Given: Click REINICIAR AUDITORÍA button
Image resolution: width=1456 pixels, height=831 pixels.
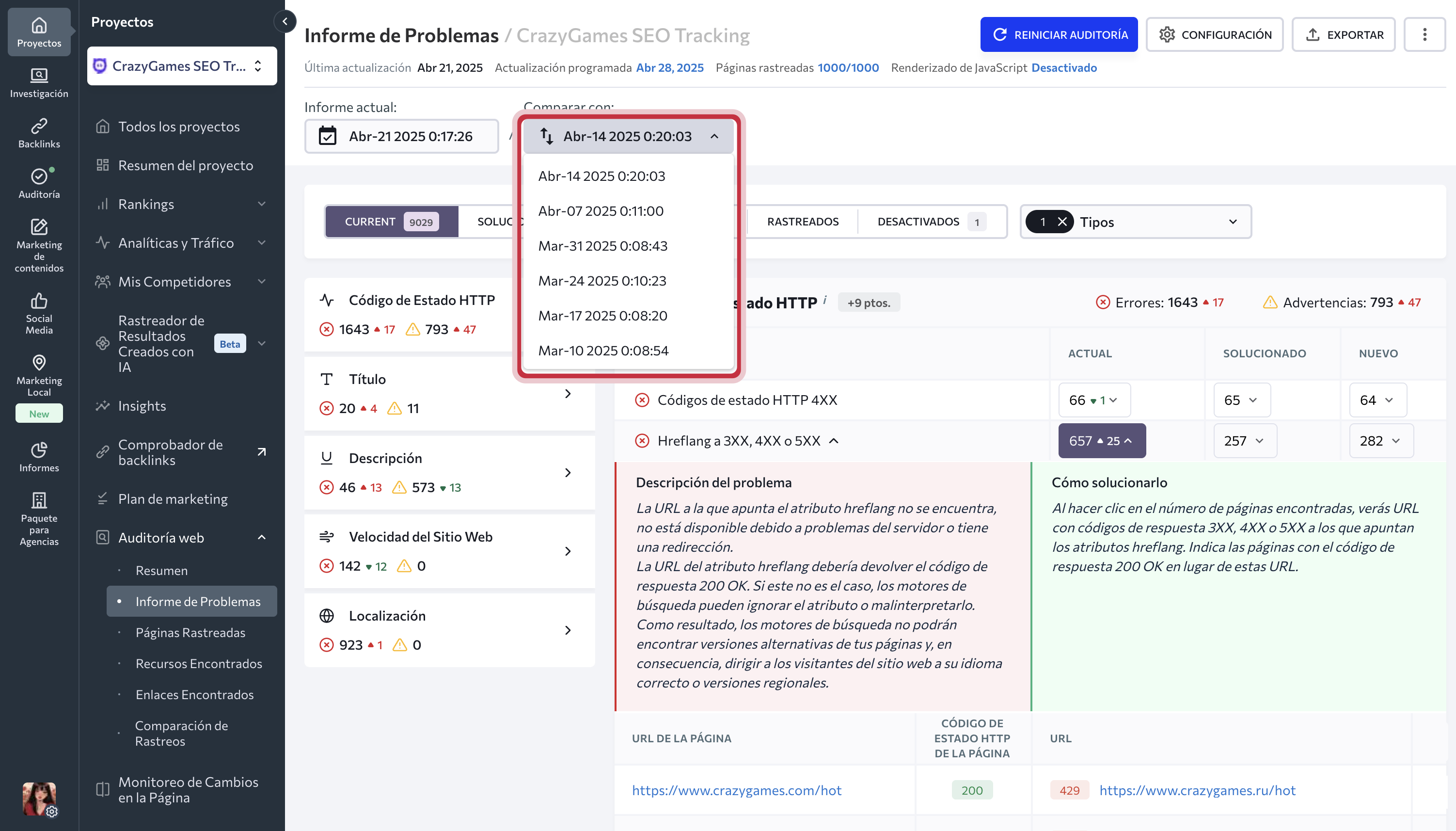Looking at the screenshot, I should (1059, 34).
